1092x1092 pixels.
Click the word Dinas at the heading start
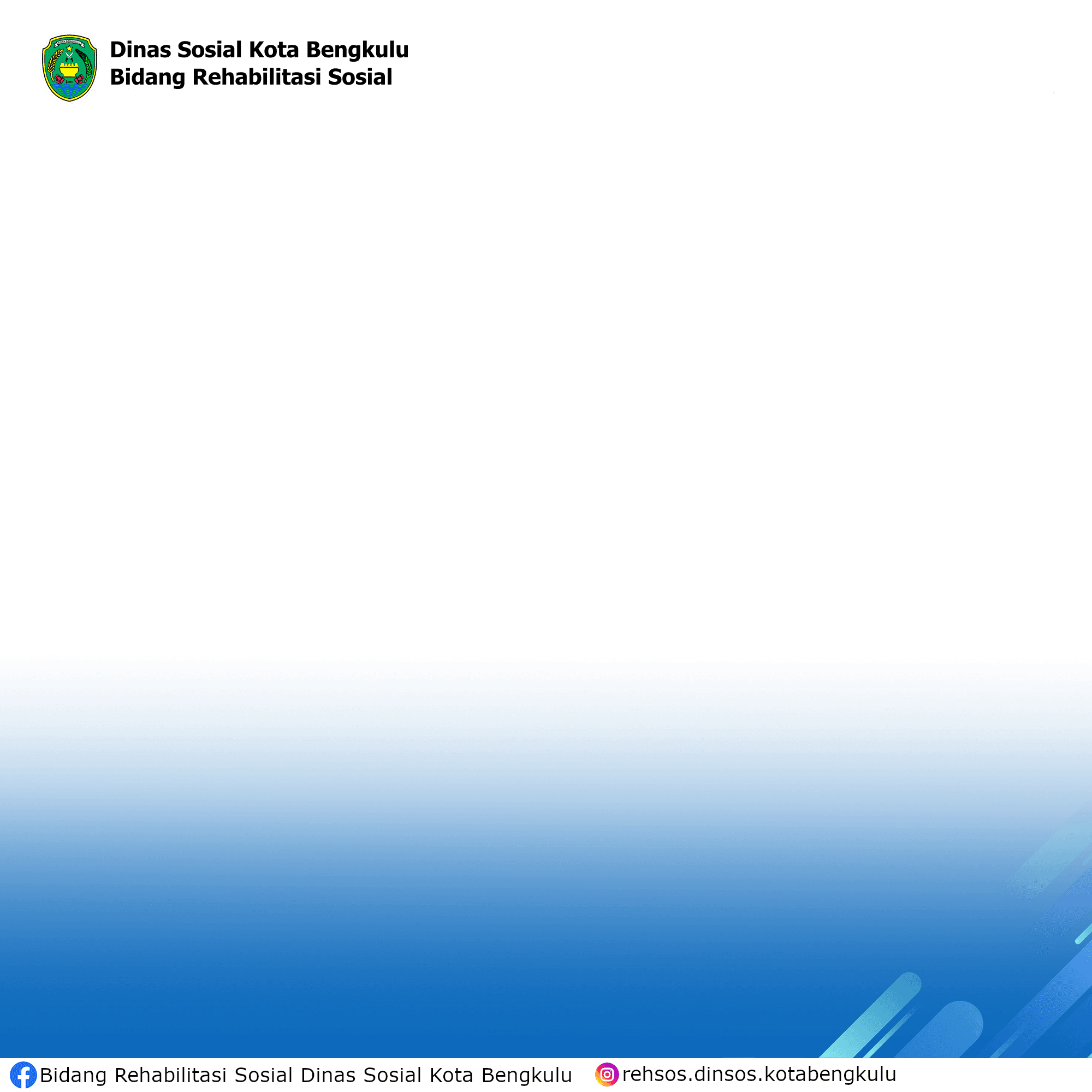141,50
